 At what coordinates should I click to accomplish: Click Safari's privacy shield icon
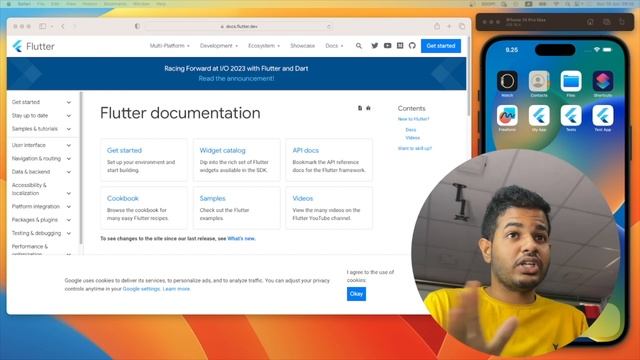(x=137, y=26)
